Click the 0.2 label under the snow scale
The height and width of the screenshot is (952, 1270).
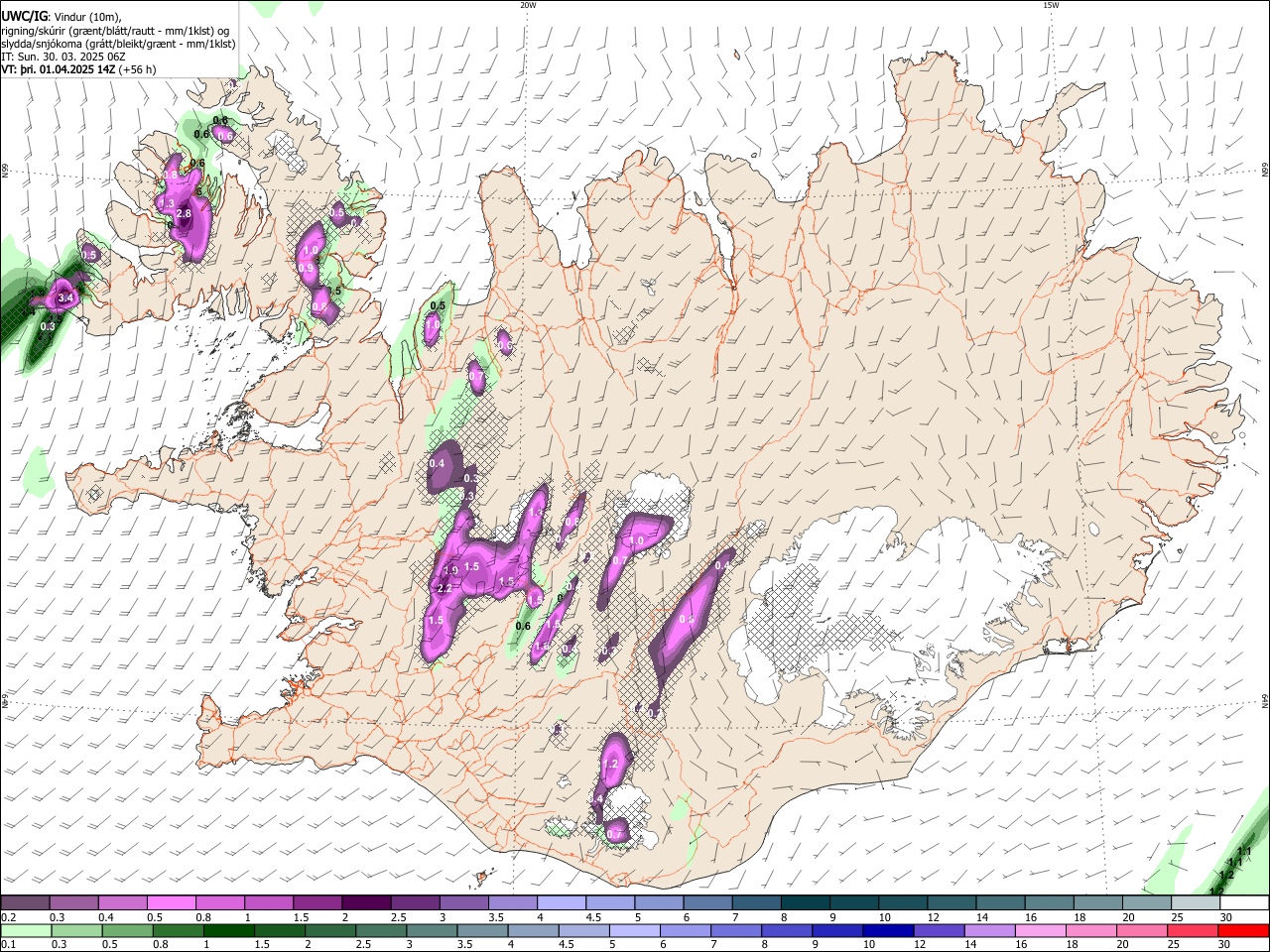click(9, 917)
